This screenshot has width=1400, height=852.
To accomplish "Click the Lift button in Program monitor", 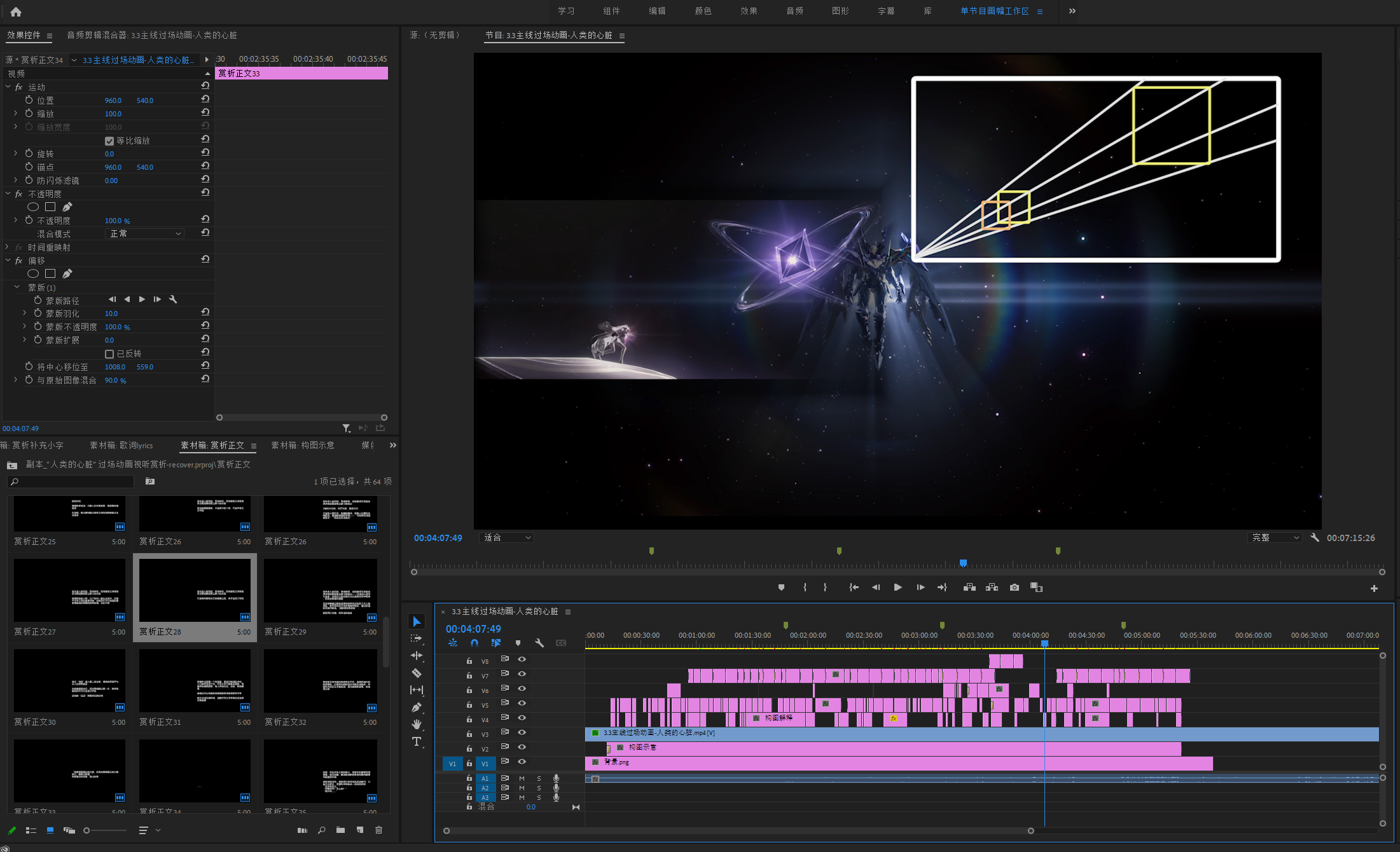I will pos(969,587).
